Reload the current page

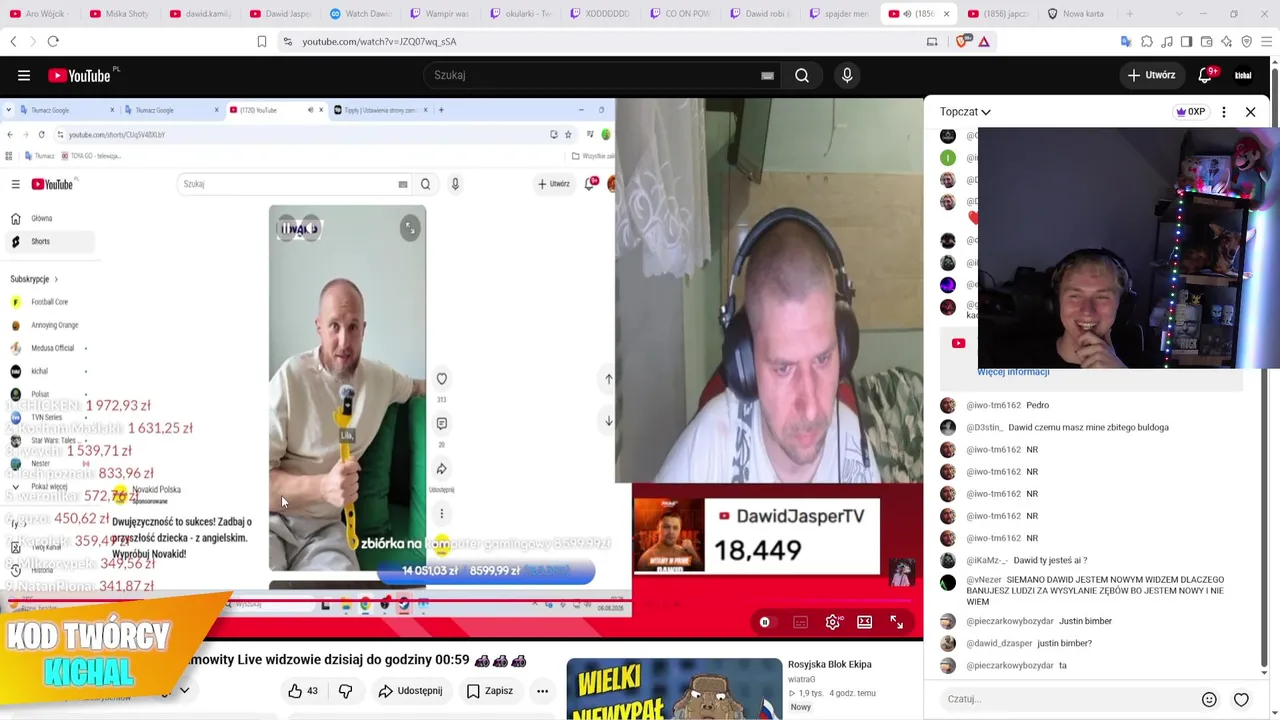53,41
